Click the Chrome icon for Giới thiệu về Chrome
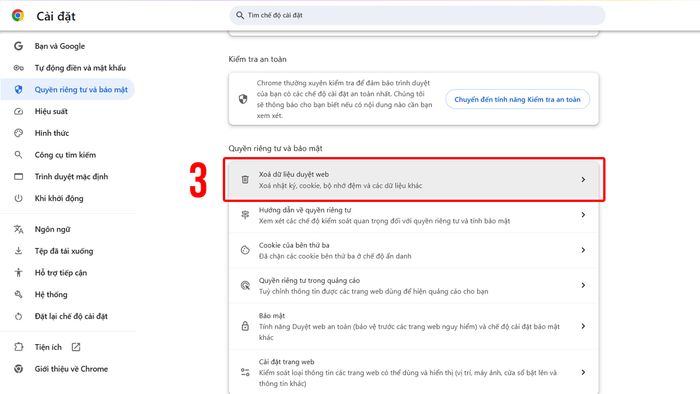The width and height of the screenshot is (700, 394). pos(18,369)
